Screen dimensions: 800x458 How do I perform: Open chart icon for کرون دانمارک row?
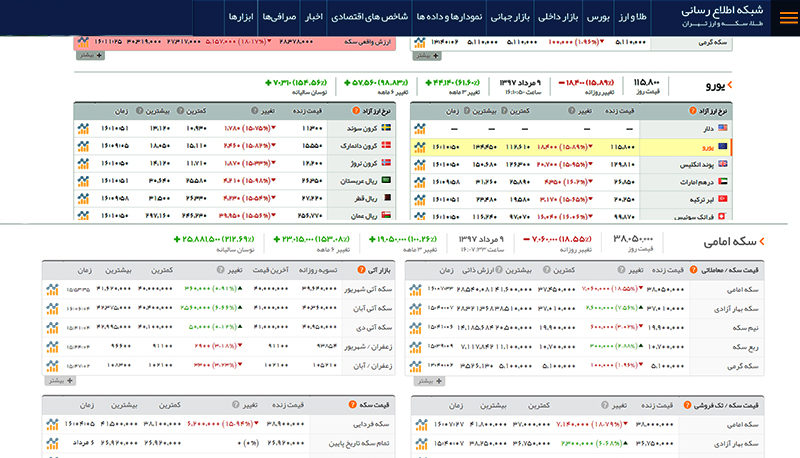click(83, 146)
